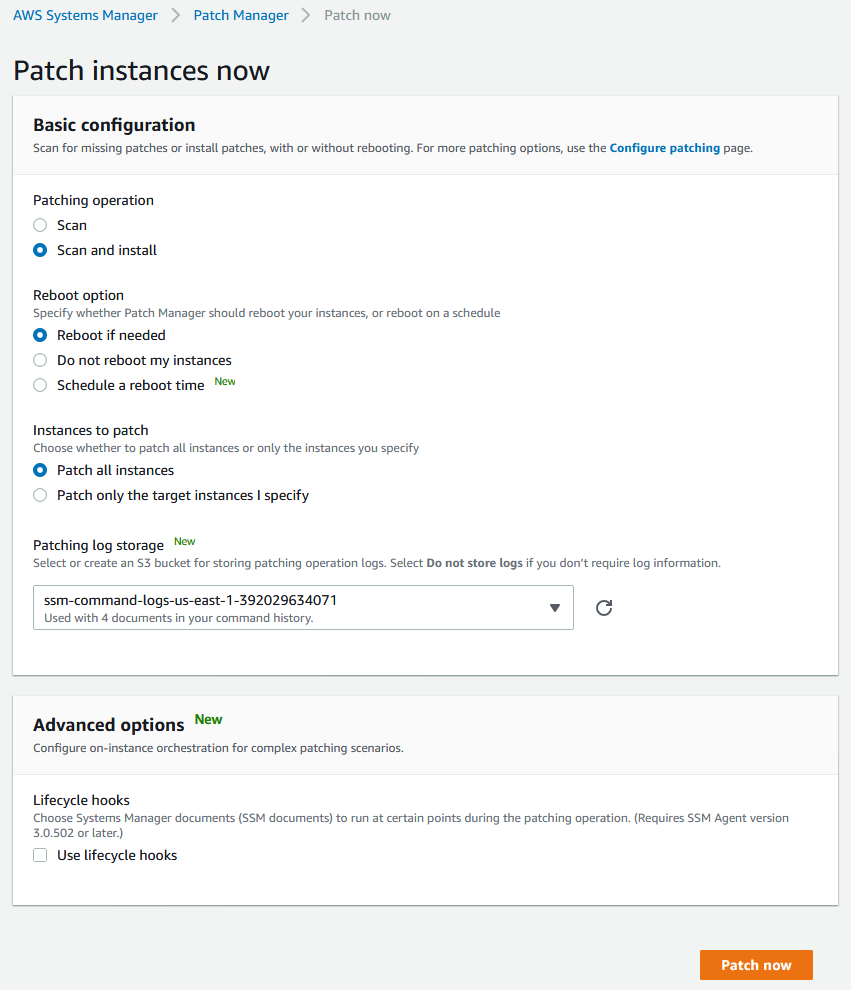The height and width of the screenshot is (990, 851).
Task: Enable the Use lifecycle hooks checkbox
Action: pyautogui.click(x=40, y=855)
